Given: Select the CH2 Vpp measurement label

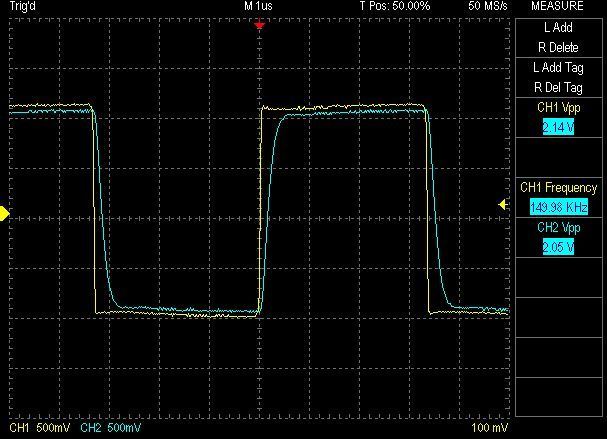Looking at the screenshot, I should (x=559, y=228).
